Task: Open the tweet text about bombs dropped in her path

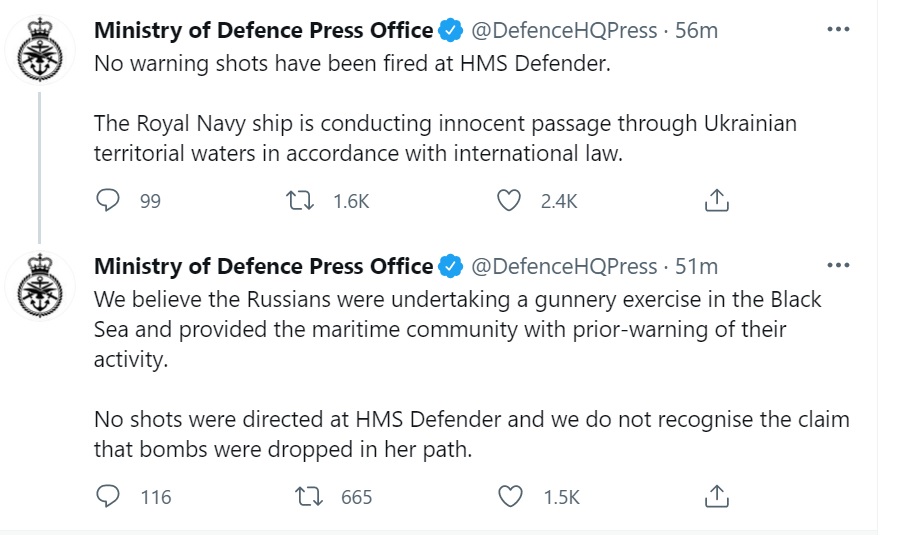Action: 472,434
